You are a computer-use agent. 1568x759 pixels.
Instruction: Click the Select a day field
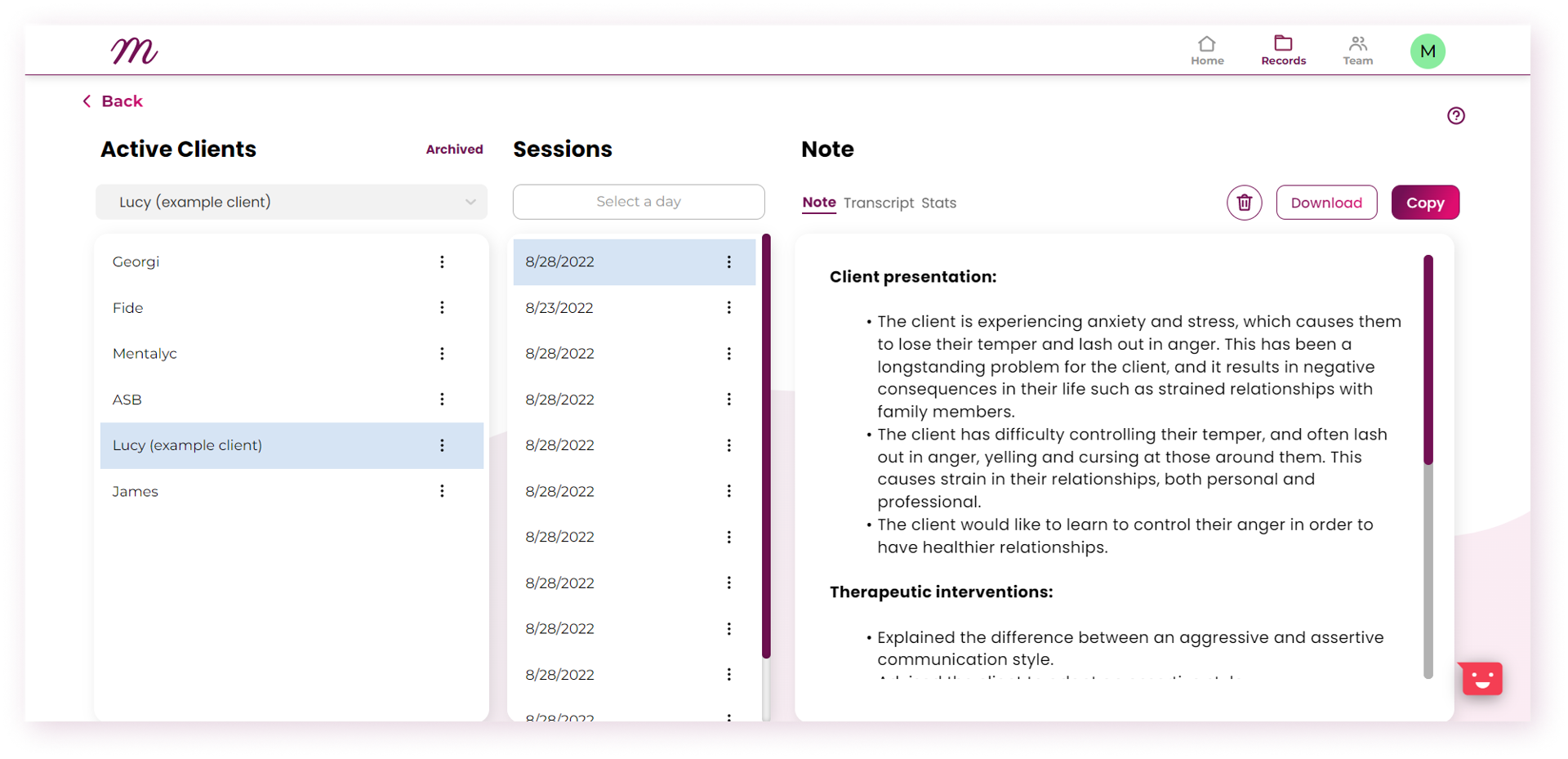point(639,202)
